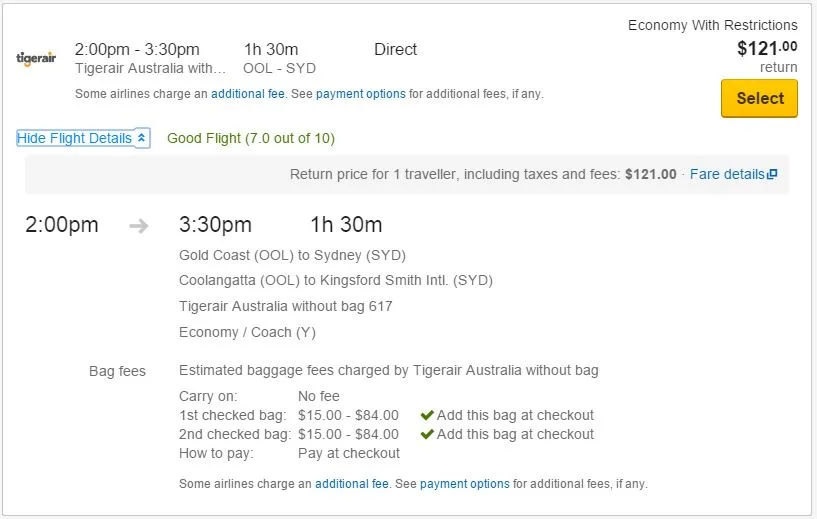The image size is (817, 519).
Task: Click 'Add this bag at checkout' for 1st bag
Action: pos(515,415)
